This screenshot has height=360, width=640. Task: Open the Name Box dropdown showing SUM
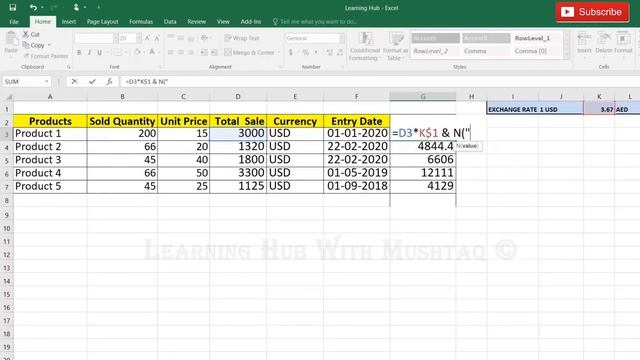pos(47,82)
